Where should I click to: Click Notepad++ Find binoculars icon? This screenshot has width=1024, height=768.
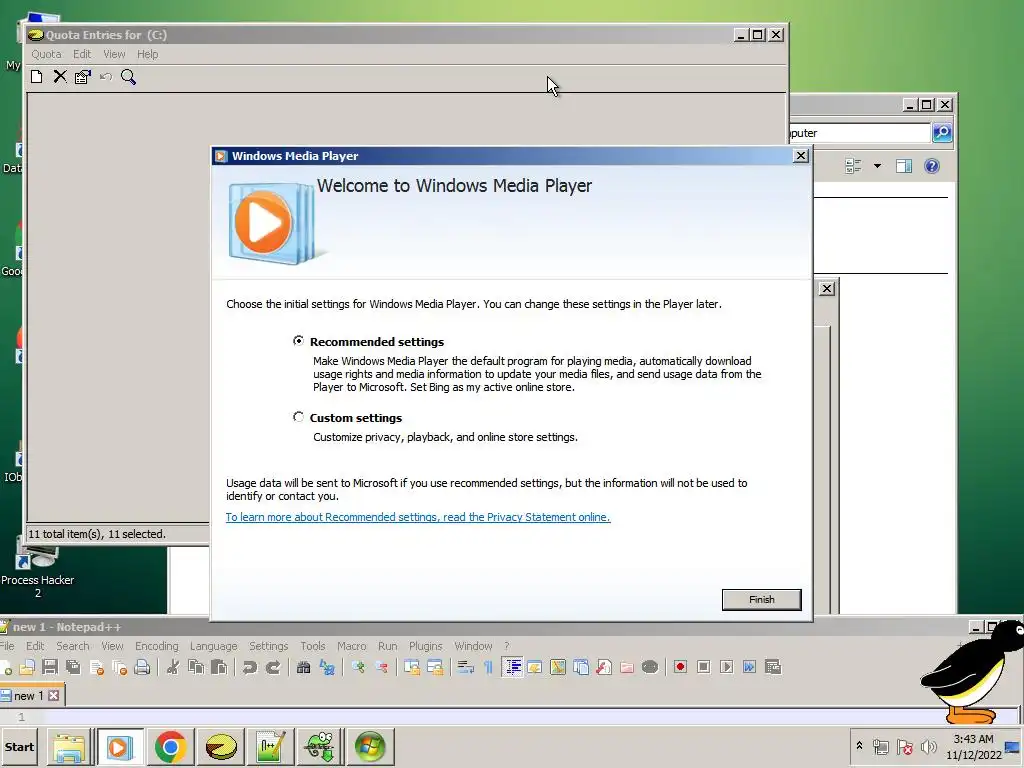point(303,667)
